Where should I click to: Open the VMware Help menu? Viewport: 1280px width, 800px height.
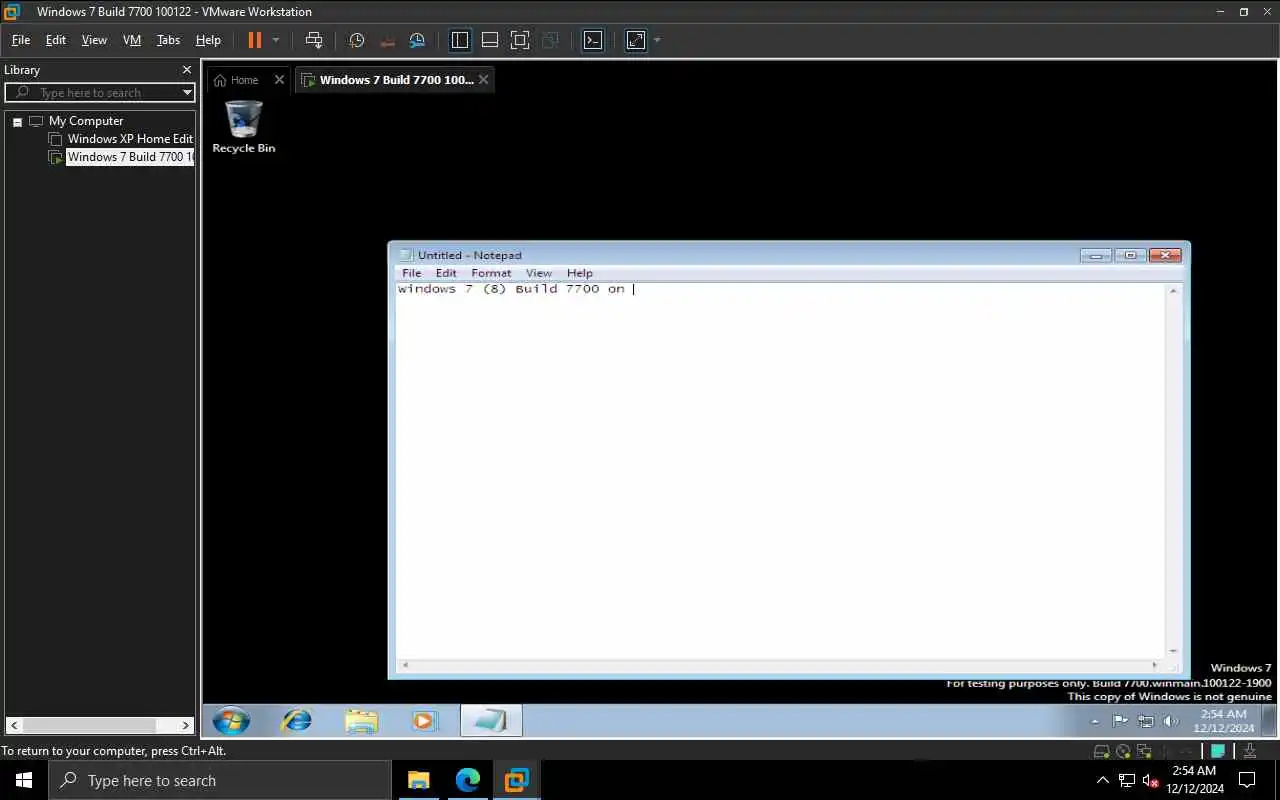pos(208,40)
